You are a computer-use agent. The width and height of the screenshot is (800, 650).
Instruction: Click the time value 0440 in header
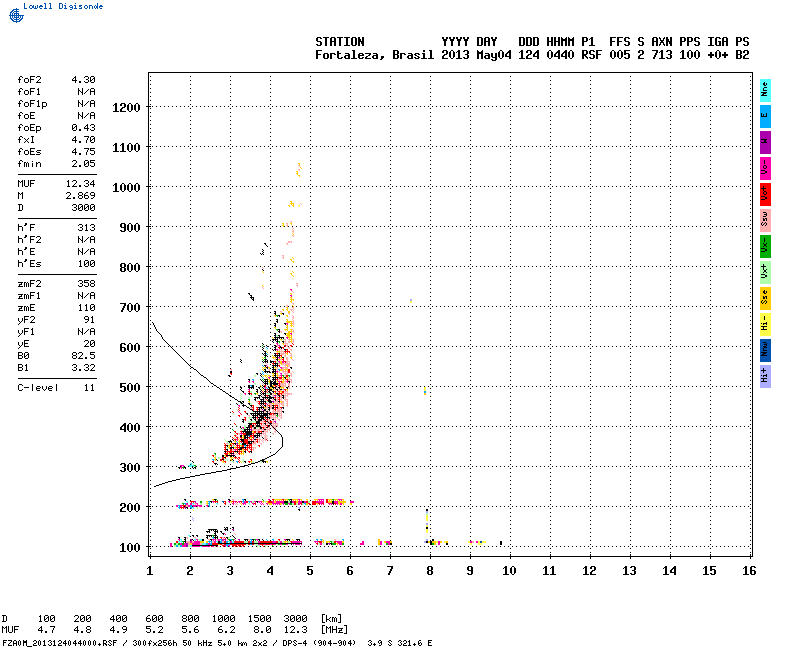click(560, 55)
